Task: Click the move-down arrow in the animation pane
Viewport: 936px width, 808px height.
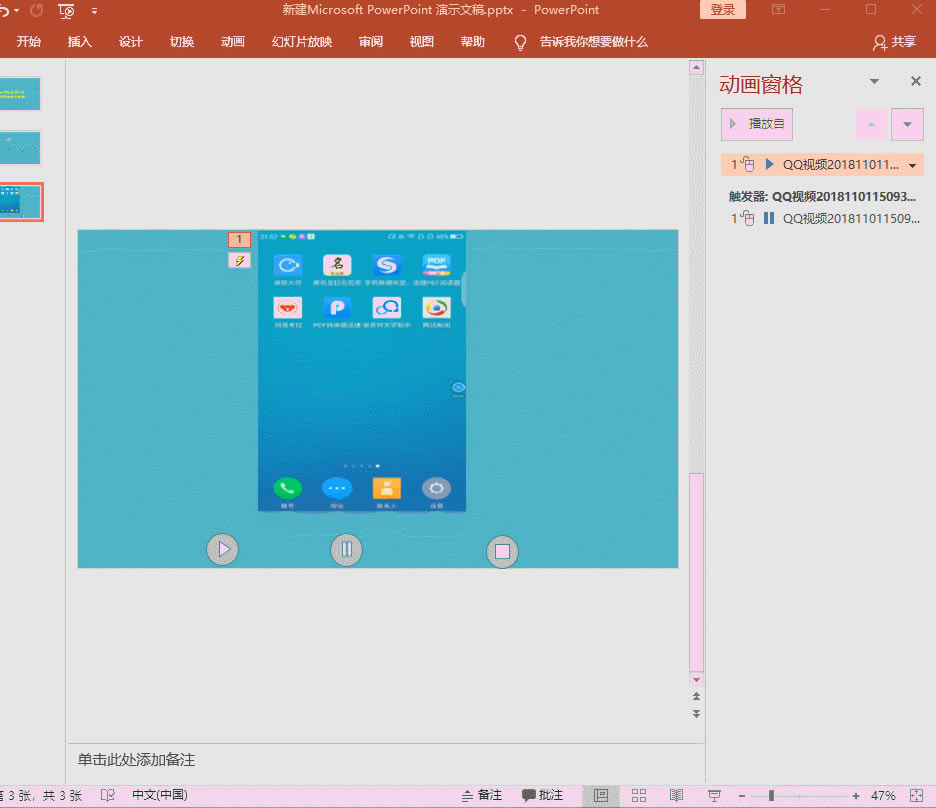Action: click(907, 124)
